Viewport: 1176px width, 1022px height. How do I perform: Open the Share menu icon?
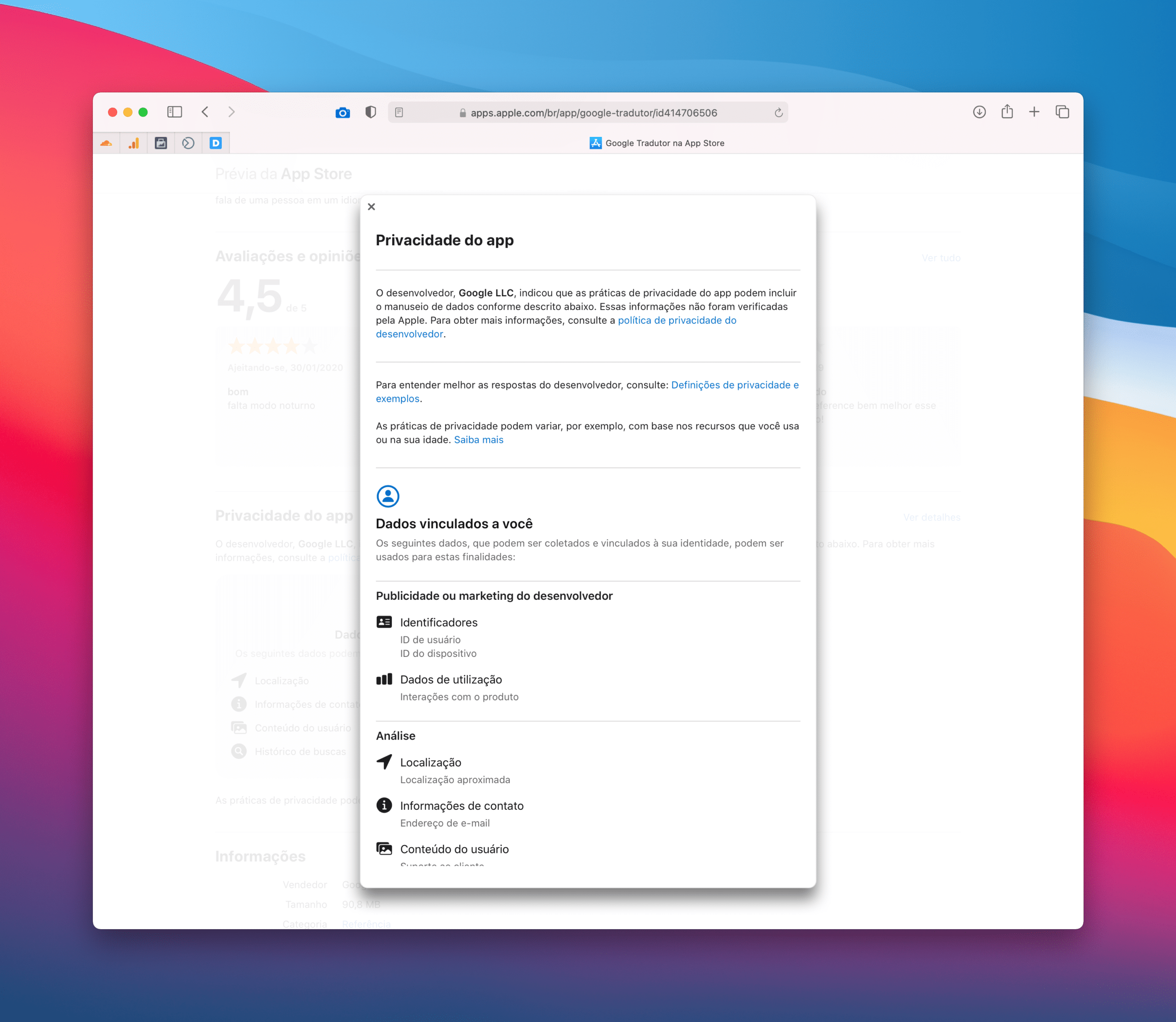[x=1007, y=111]
